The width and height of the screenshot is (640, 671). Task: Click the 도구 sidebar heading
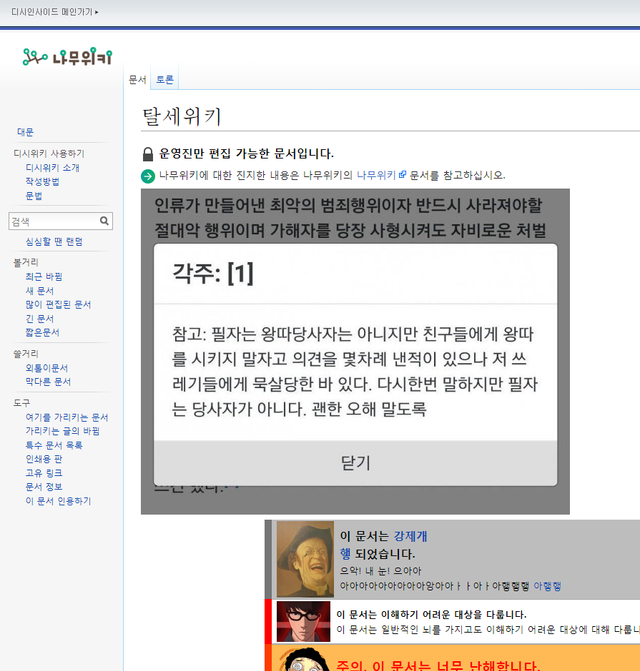(x=21, y=403)
